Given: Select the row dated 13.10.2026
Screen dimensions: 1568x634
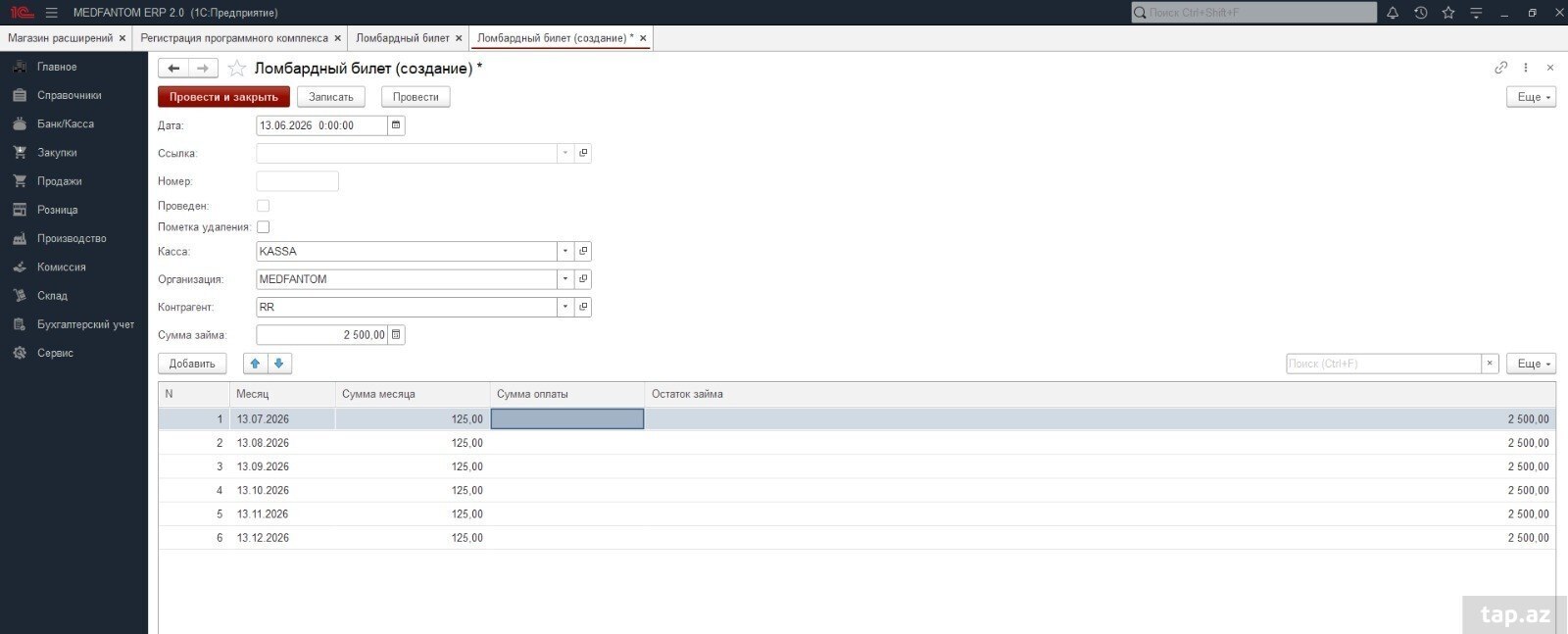Looking at the screenshot, I should (857, 490).
